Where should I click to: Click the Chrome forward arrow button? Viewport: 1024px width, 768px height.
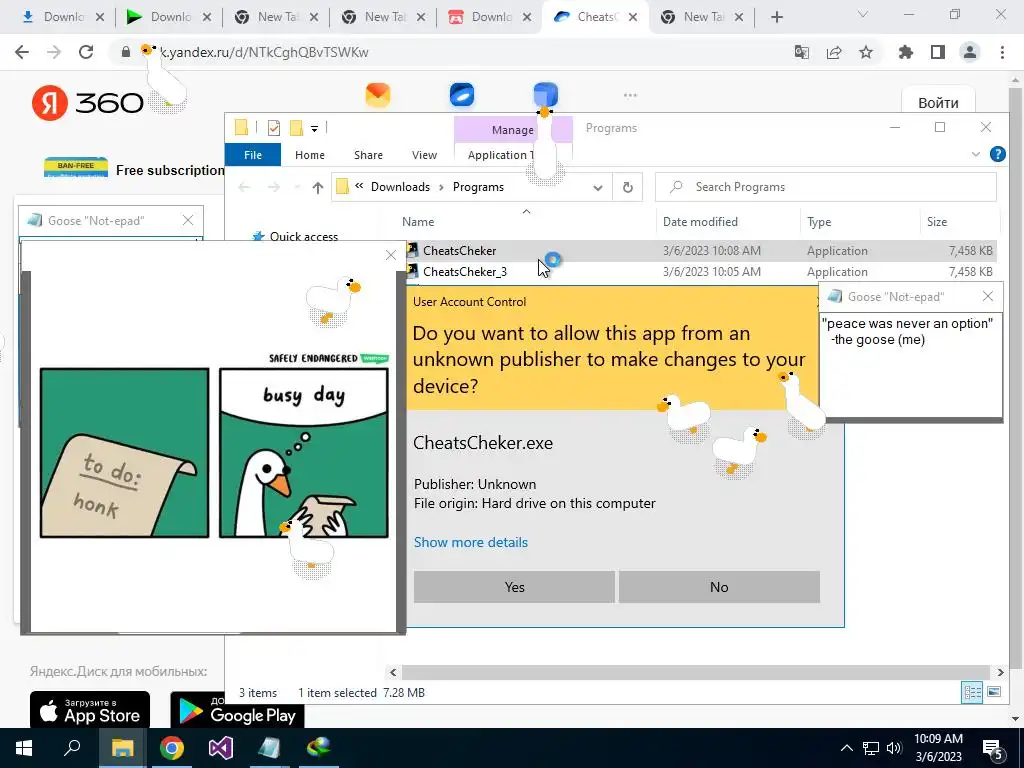pos(54,52)
